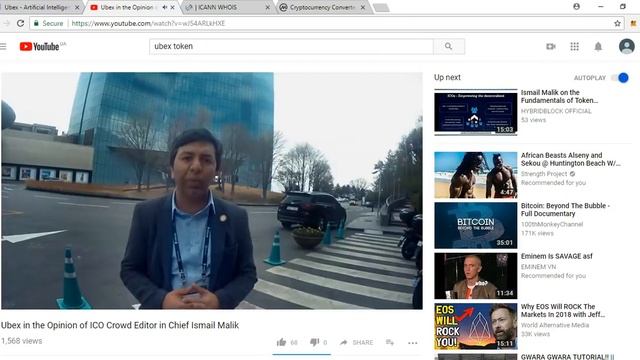Open the three-dot more actions menu
640x360 pixels.
[413, 343]
